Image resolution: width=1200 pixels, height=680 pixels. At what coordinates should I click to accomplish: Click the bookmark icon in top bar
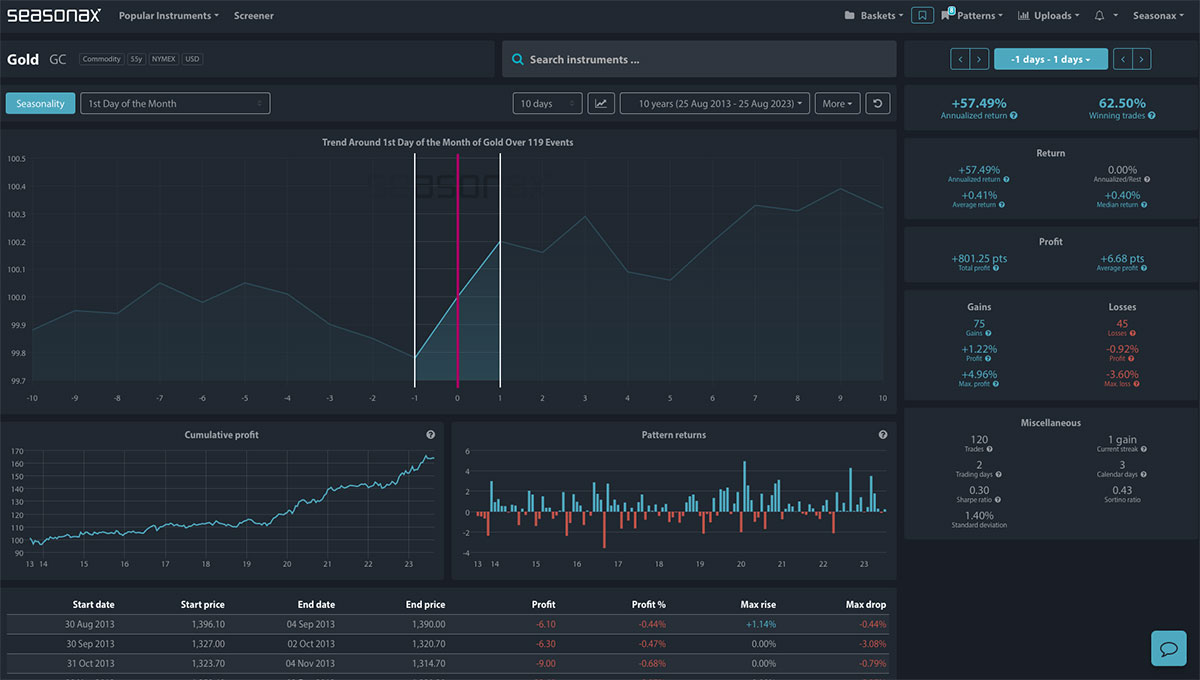[x=923, y=15]
